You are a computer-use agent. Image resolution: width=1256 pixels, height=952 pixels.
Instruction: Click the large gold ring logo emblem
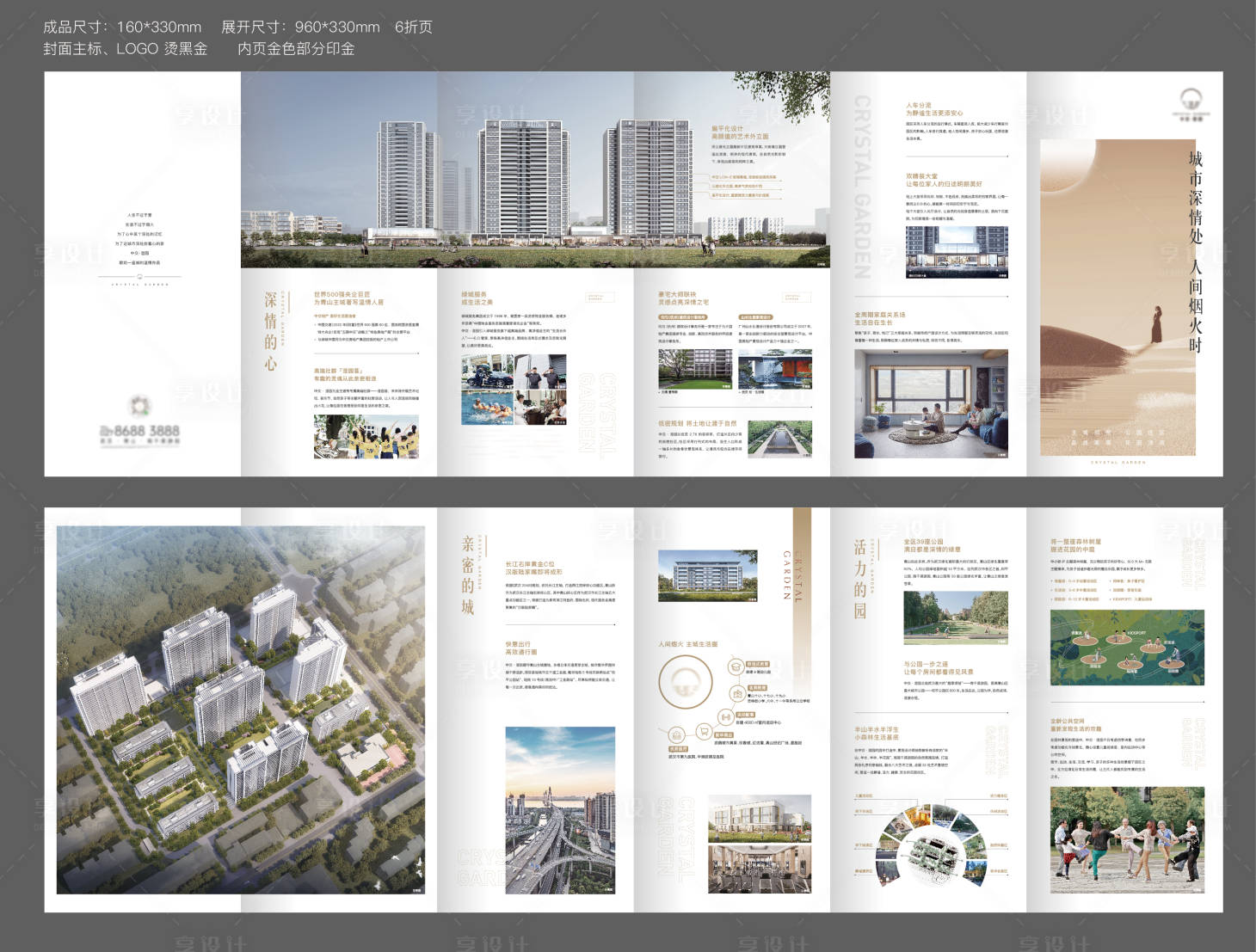(686, 681)
